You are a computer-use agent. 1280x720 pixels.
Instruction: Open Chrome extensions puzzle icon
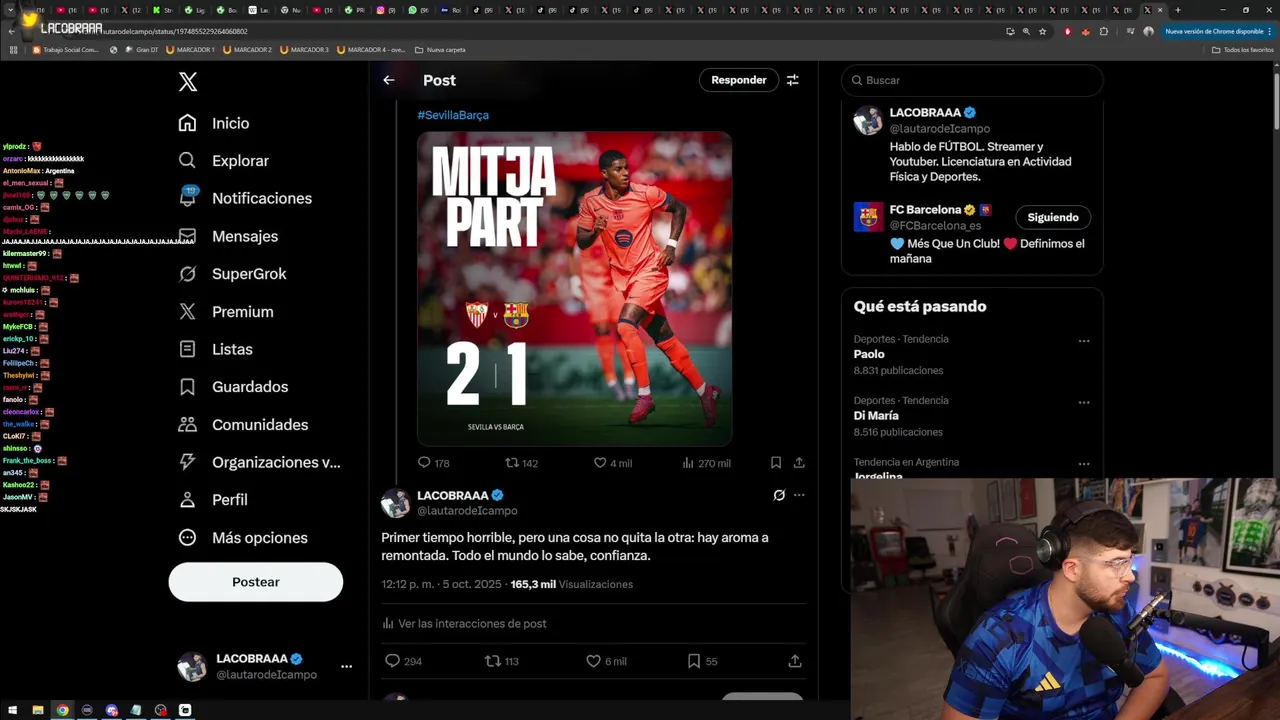pos(1104,31)
